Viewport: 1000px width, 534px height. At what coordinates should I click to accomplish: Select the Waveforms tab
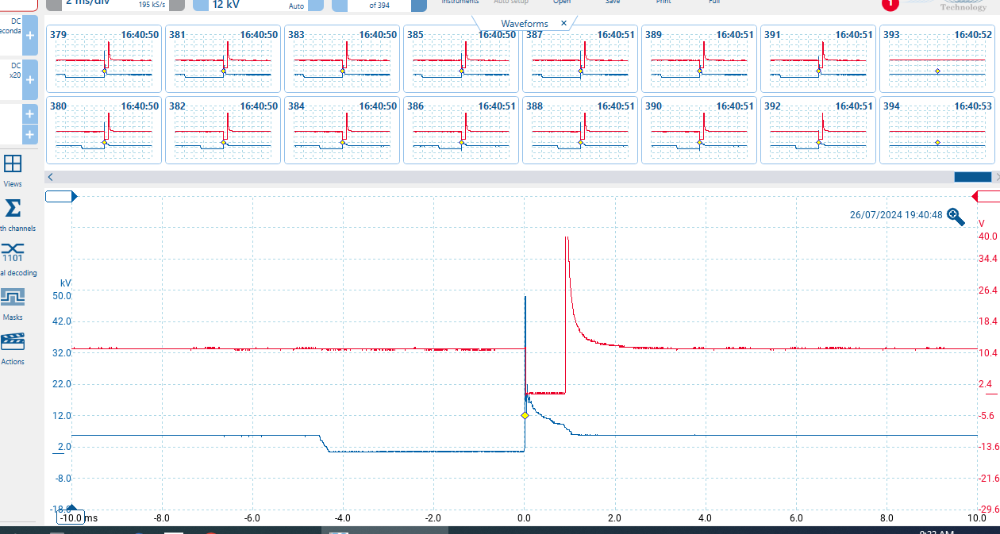click(x=524, y=22)
